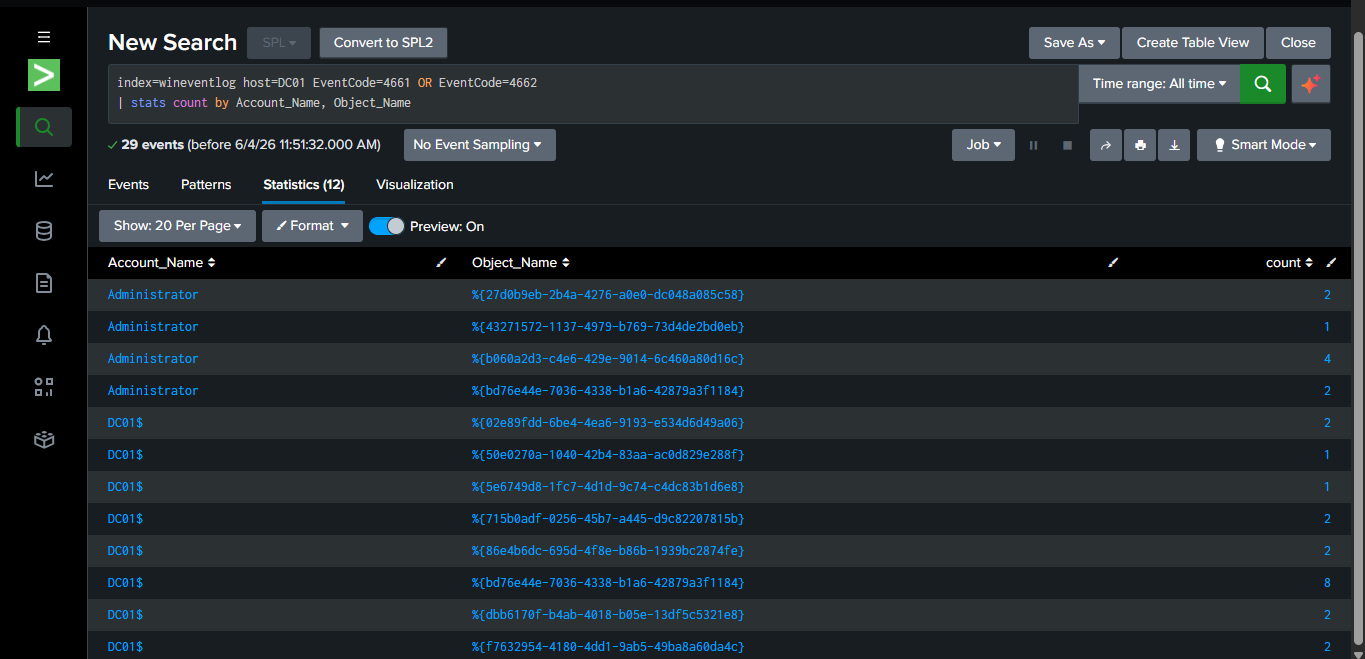Click object %{50e0270a-1040-42b4-83aa-ac0d829e288f}
The width and height of the screenshot is (1365, 659).
click(x=608, y=455)
